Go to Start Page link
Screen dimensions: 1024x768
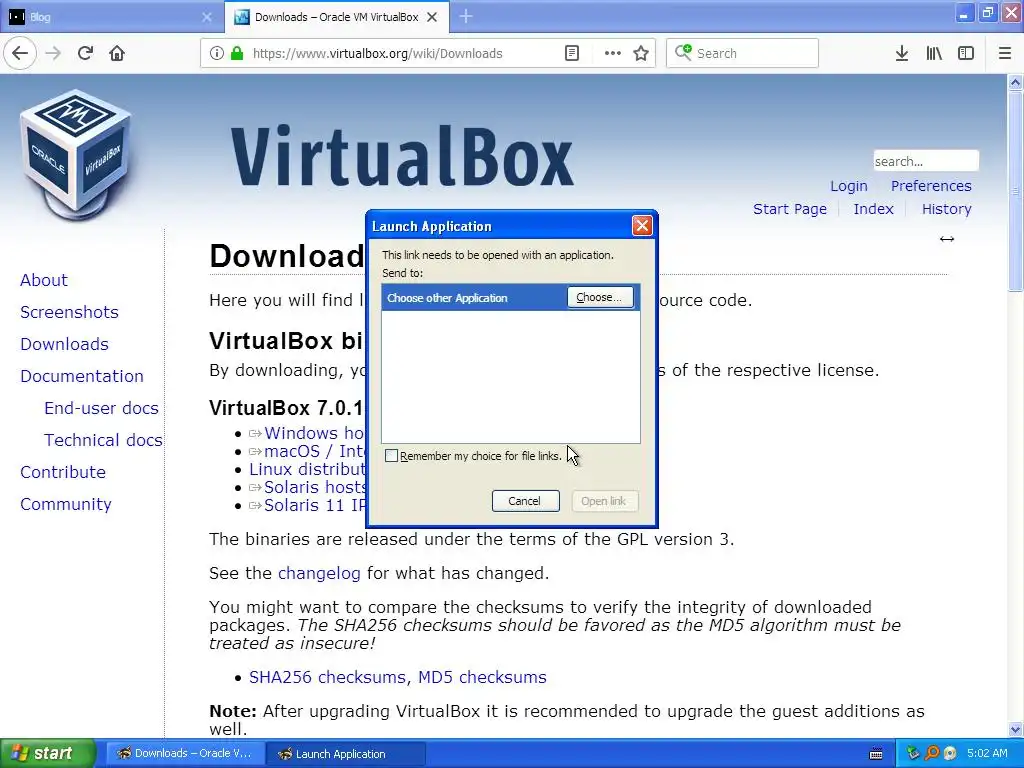point(790,209)
